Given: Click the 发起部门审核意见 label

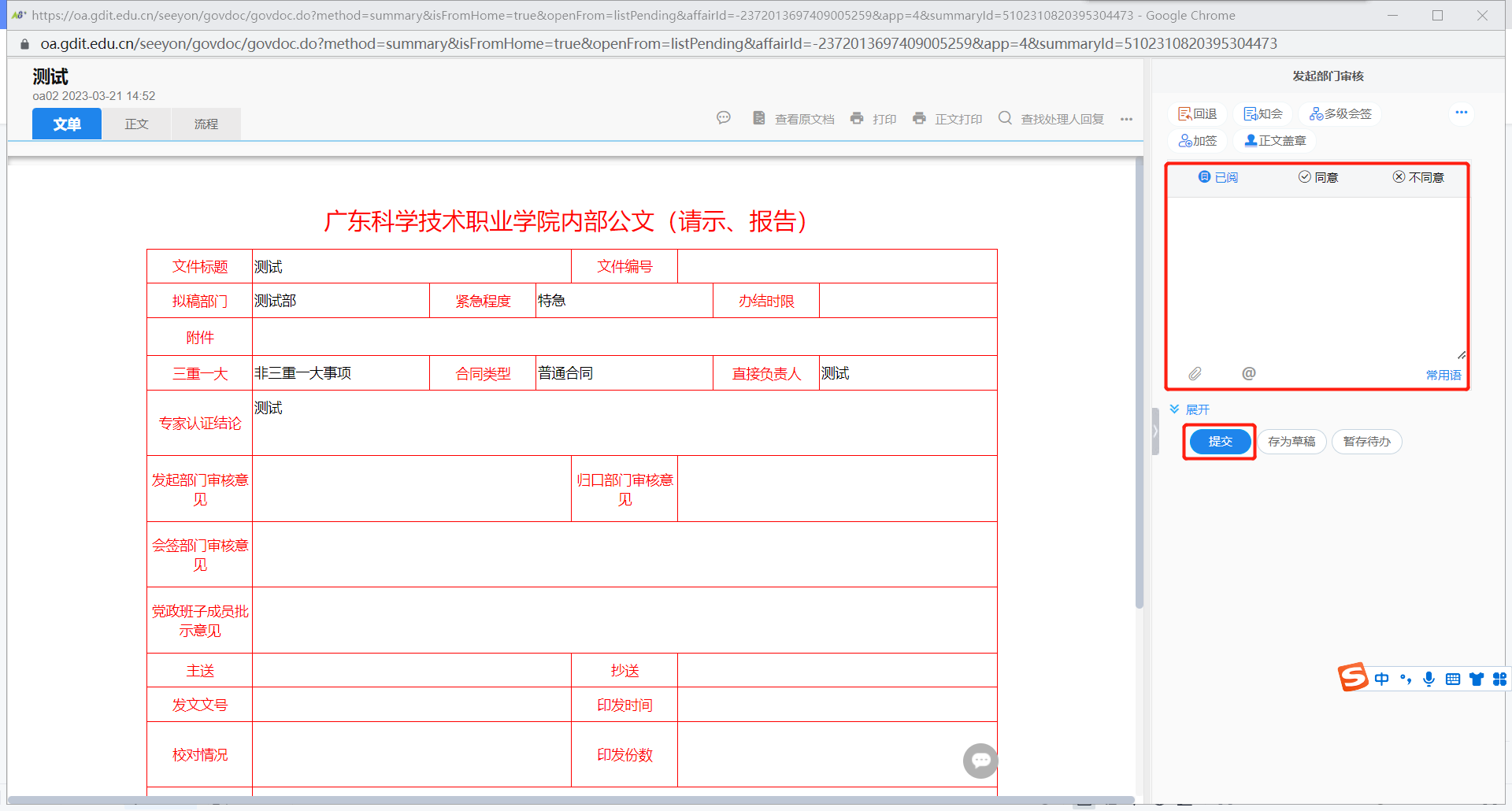Looking at the screenshot, I should 200,490.
